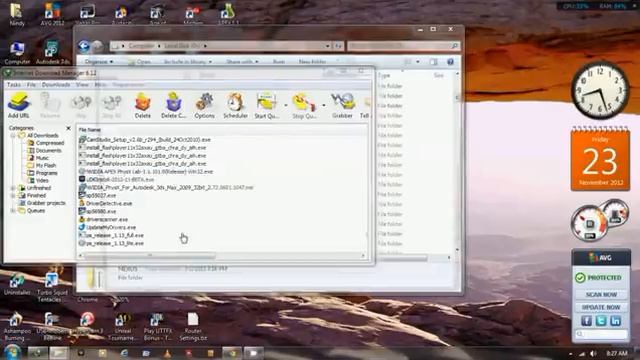Open IDM Options from the toolbar
640x360 pixels.
tap(204, 105)
